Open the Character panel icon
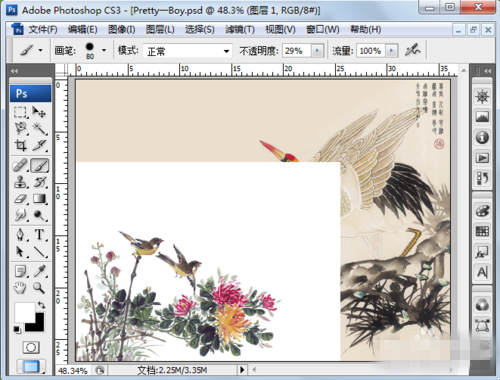 (482, 272)
